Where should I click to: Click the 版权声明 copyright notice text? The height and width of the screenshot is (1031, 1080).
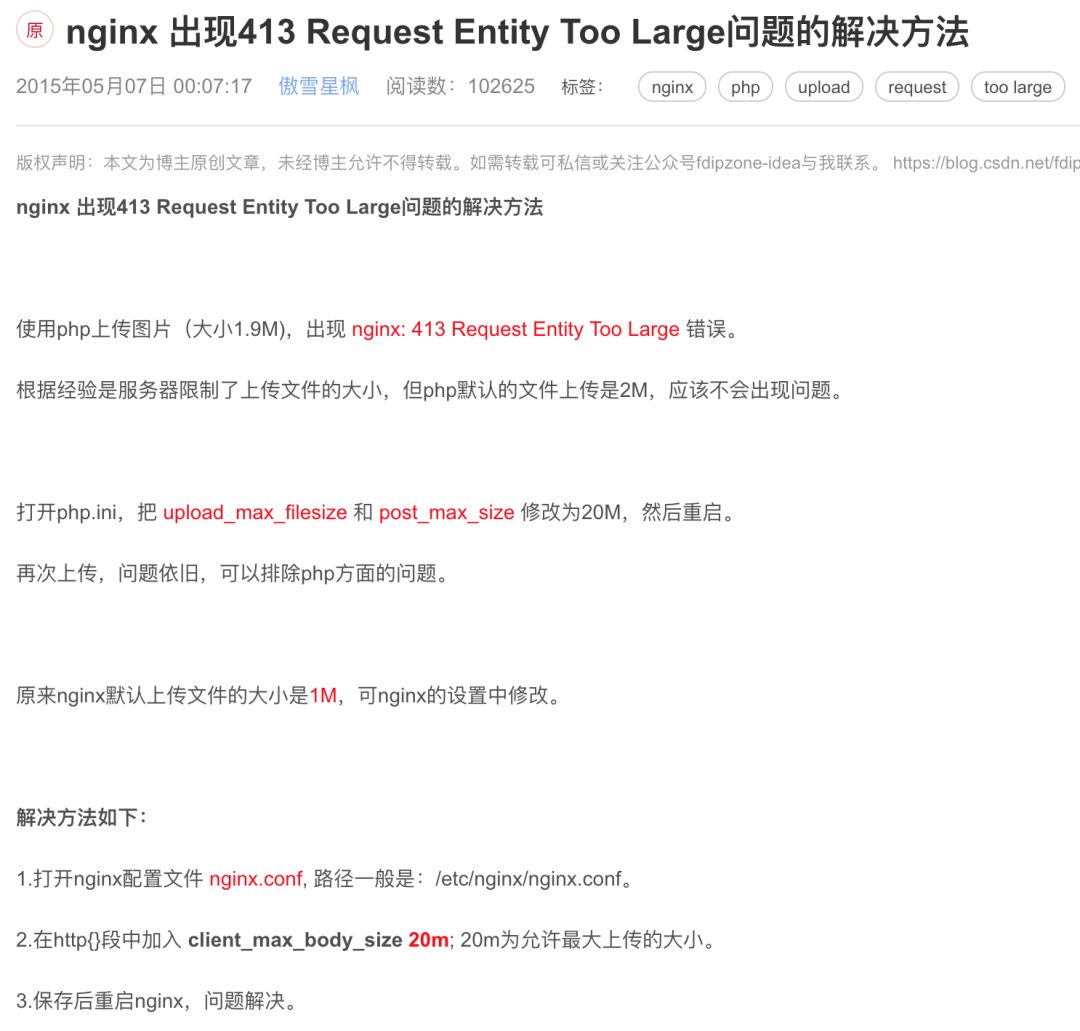(x=448, y=163)
